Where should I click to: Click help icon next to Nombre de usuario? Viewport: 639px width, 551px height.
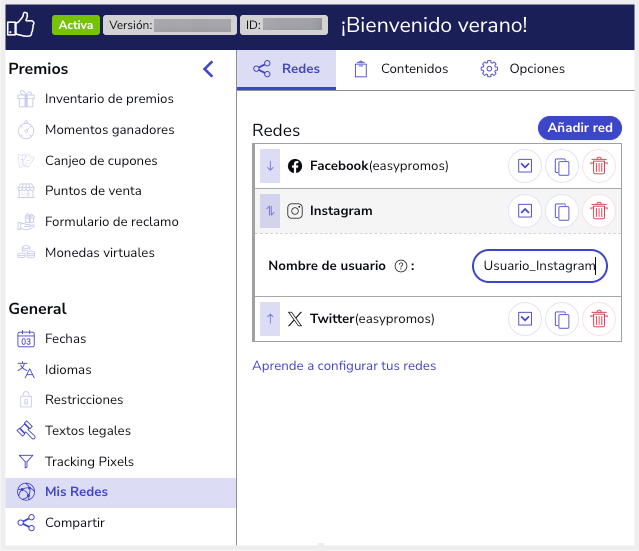point(401,266)
